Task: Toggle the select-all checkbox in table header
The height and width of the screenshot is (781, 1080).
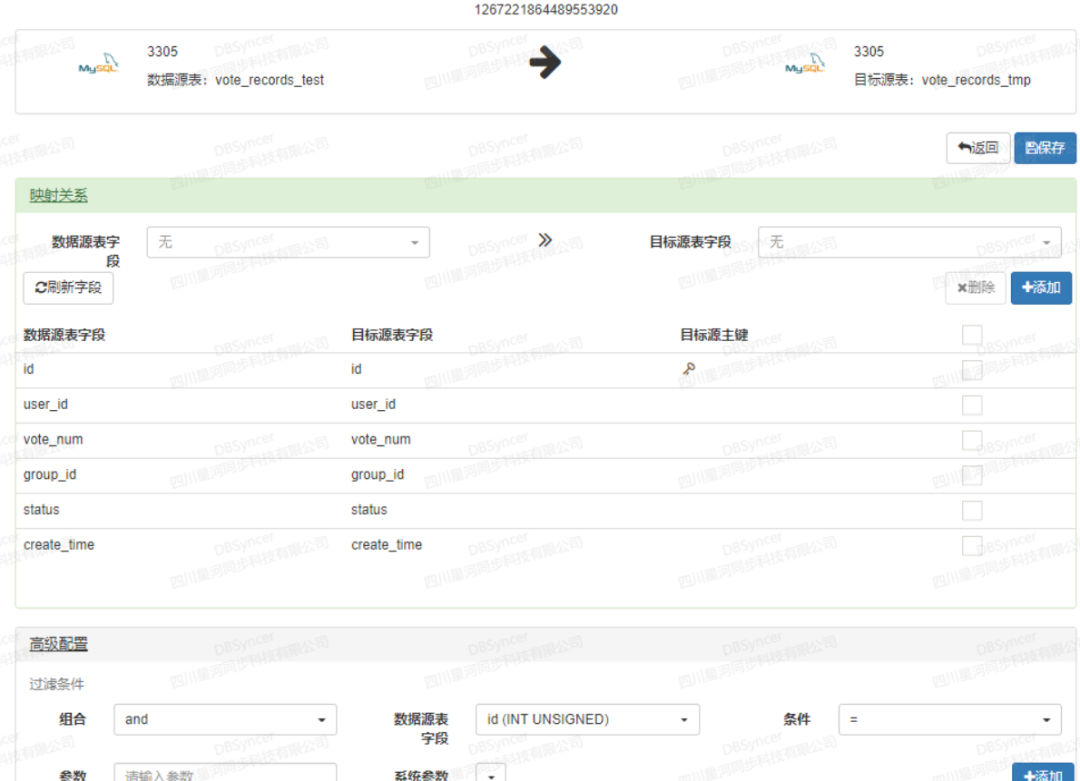Action: pyautogui.click(x=972, y=335)
